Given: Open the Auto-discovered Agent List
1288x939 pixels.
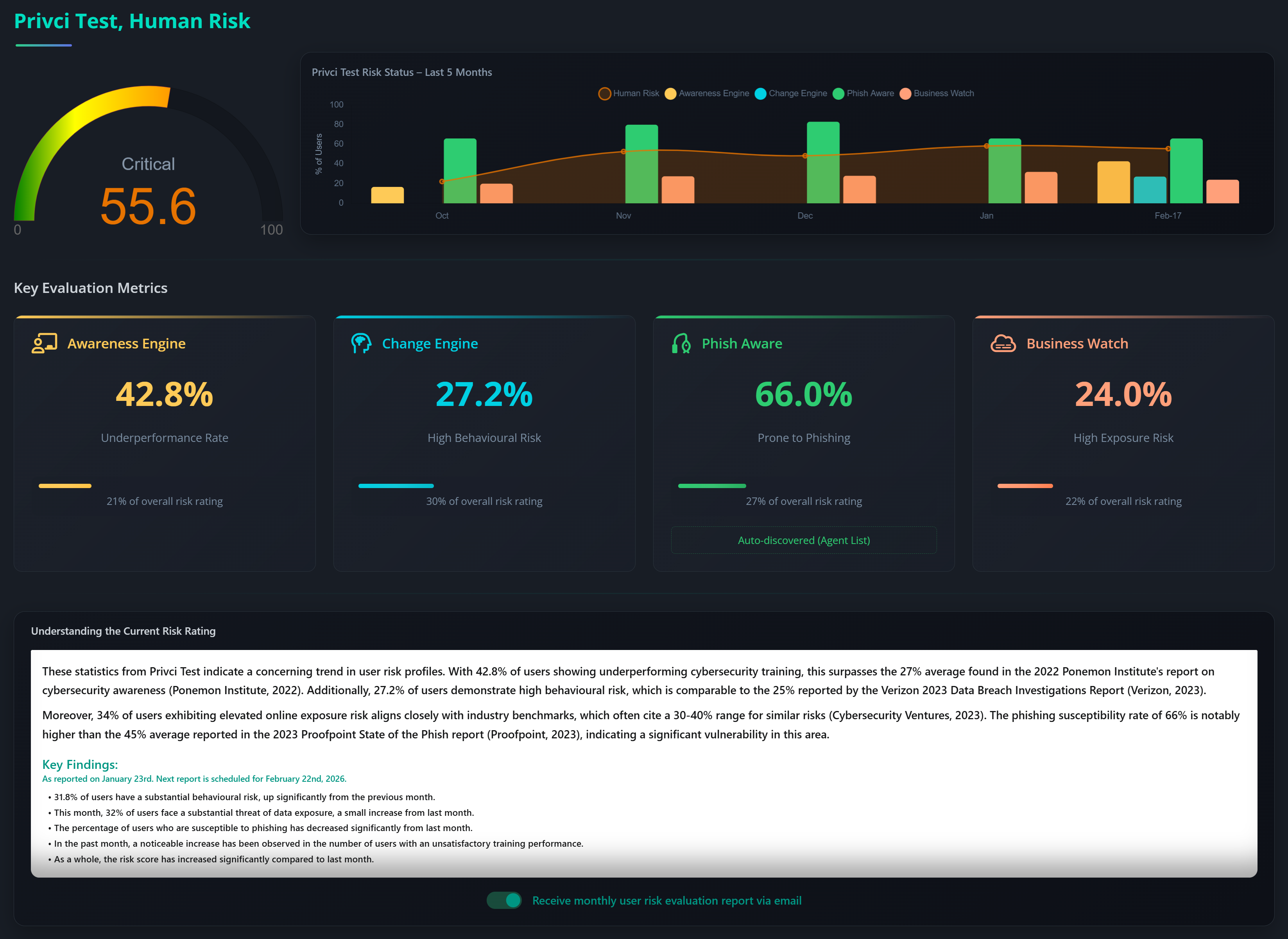Looking at the screenshot, I should click(x=803, y=540).
